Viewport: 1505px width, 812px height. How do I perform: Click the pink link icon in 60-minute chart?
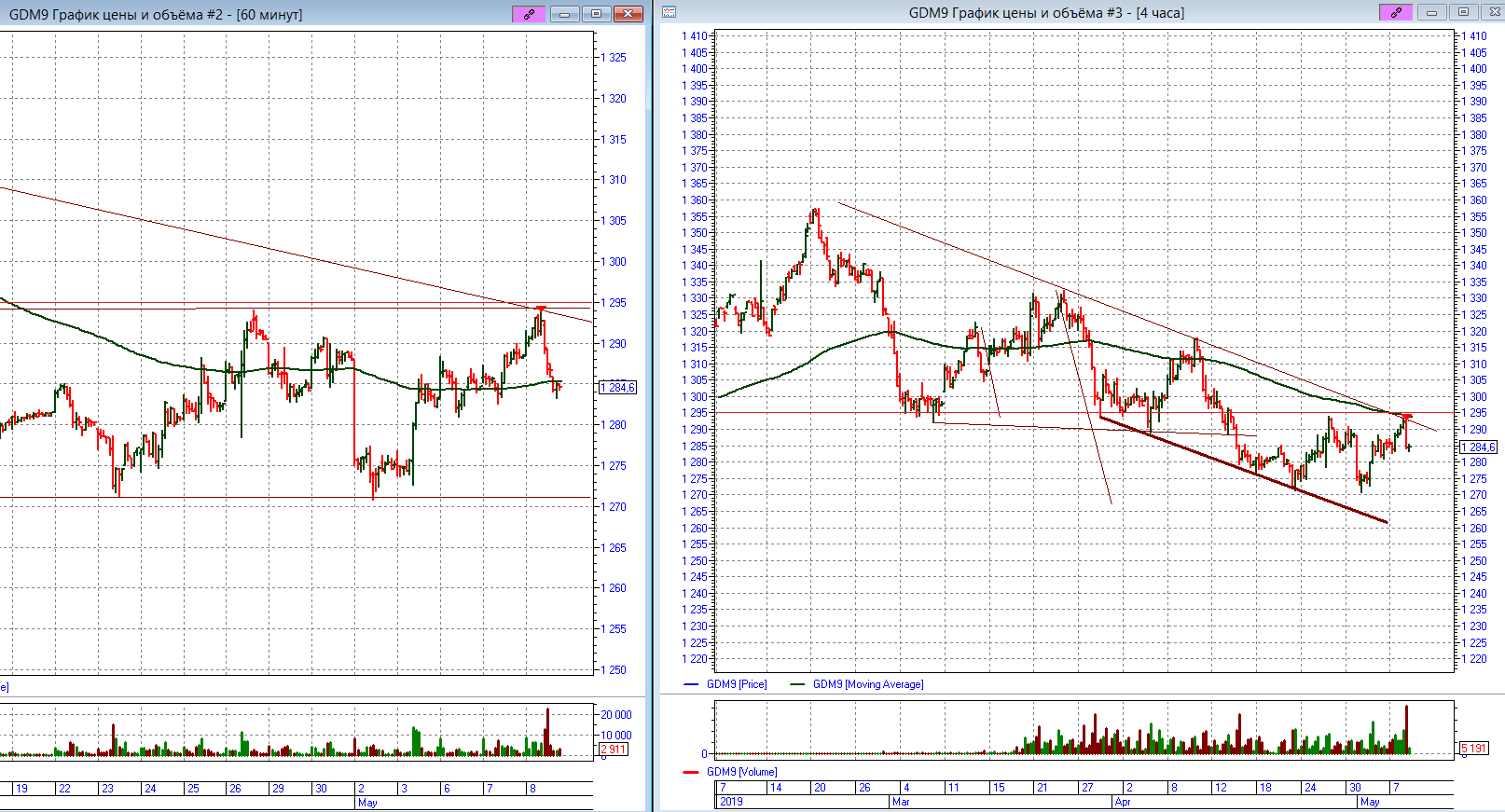point(529,14)
